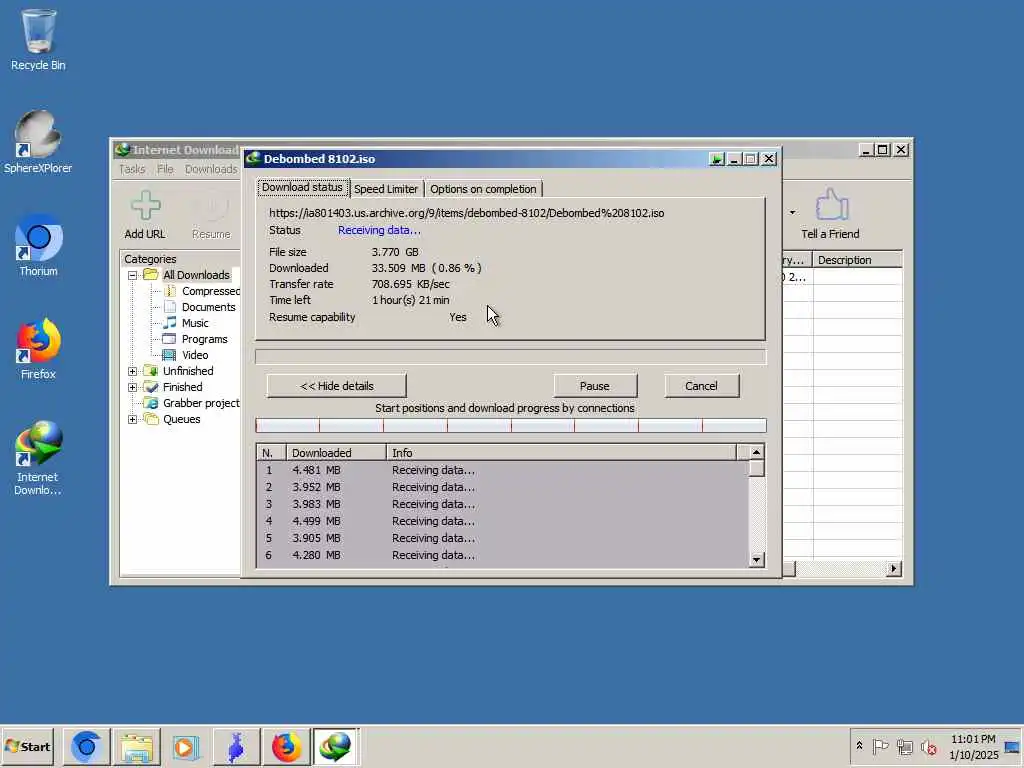Click the connections progress segments bar
The width and height of the screenshot is (1024, 768).
[x=511, y=426]
